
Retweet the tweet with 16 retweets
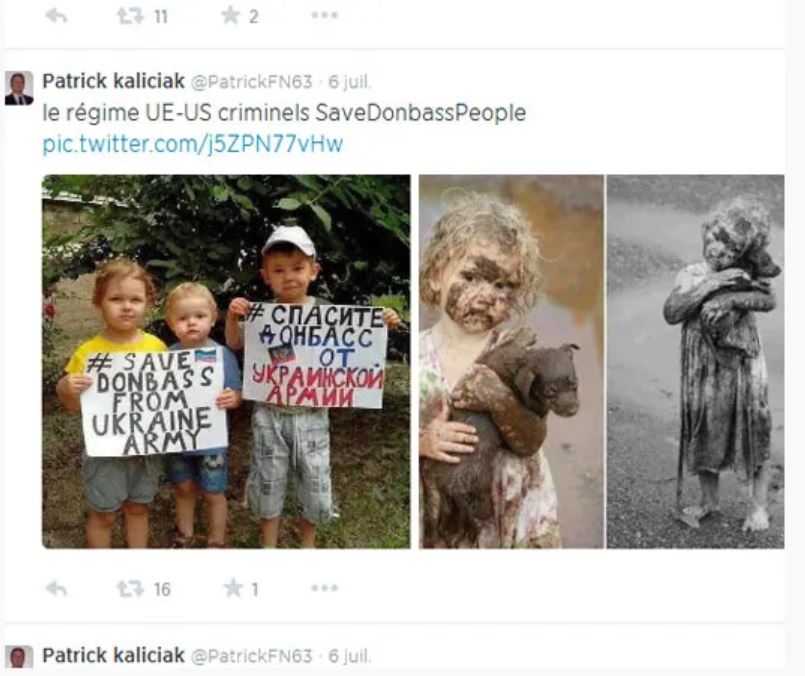point(130,589)
